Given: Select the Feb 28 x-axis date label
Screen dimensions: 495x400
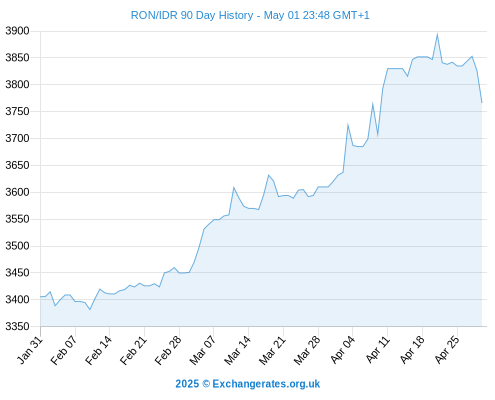Looking at the screenshot, I should click(x=169, y=350).
